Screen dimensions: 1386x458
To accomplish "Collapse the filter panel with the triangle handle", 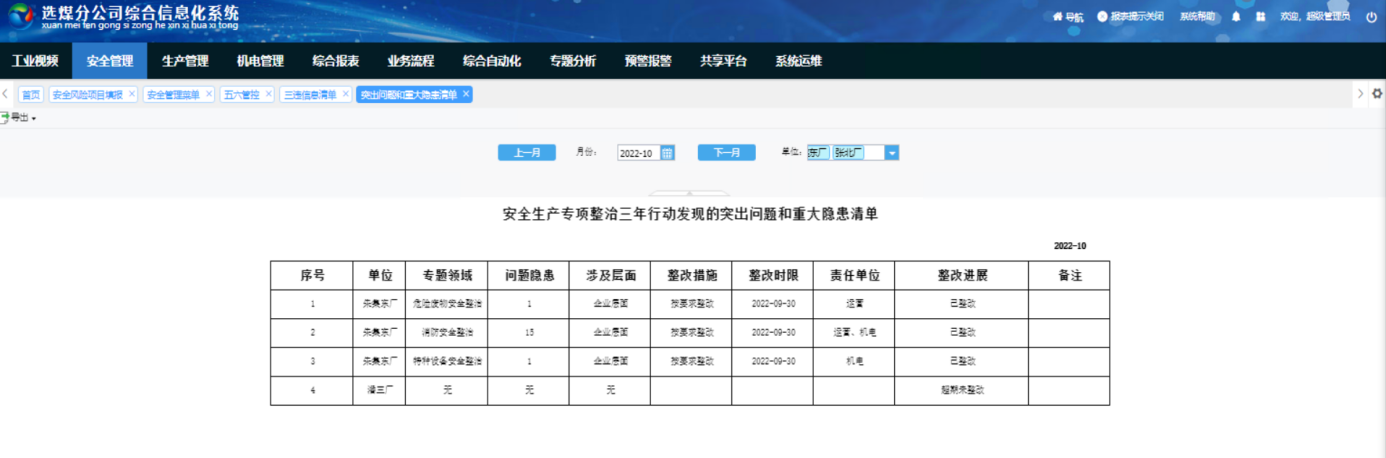I will [690, 193].
